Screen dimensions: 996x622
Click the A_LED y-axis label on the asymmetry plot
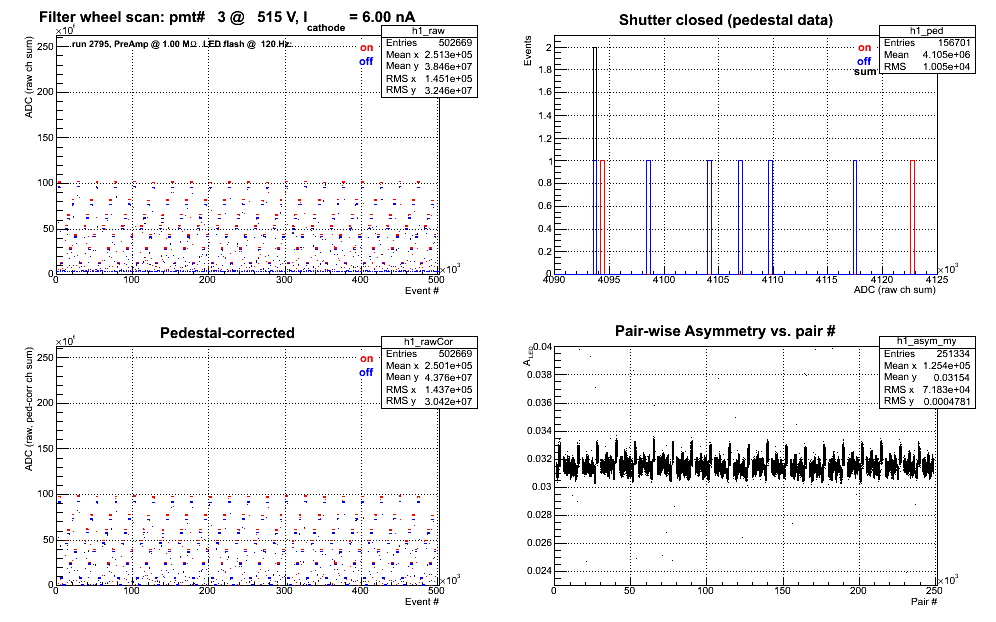(528, 355)
